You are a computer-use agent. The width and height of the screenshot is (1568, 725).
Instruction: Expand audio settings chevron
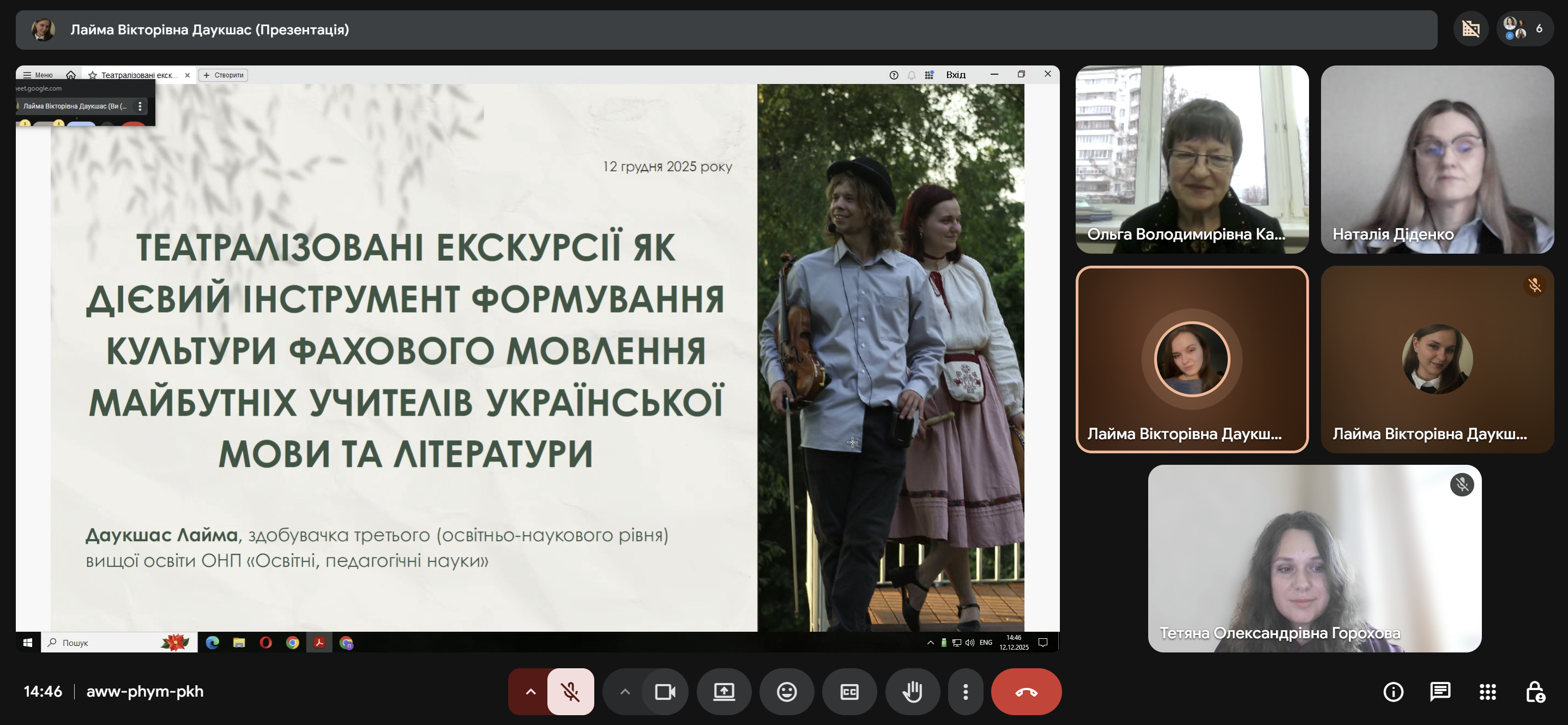[530, 692]
